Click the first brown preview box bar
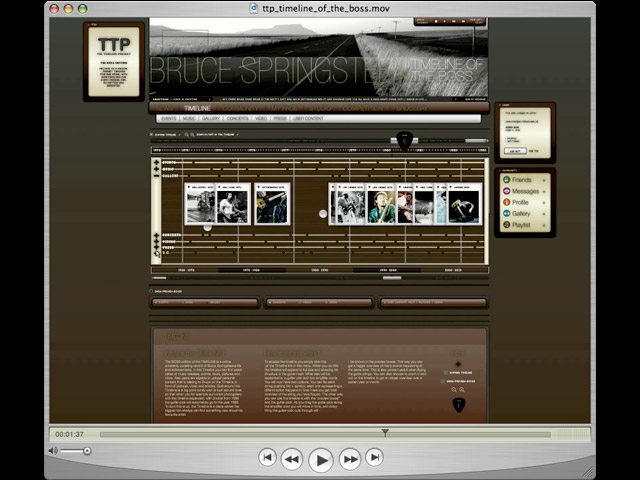The image size is (640, 480). 205,302
